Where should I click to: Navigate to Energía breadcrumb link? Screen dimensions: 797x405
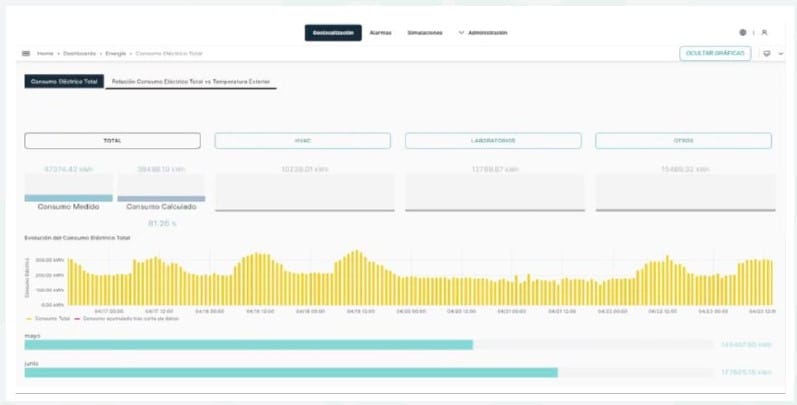[x=115, y=53]
